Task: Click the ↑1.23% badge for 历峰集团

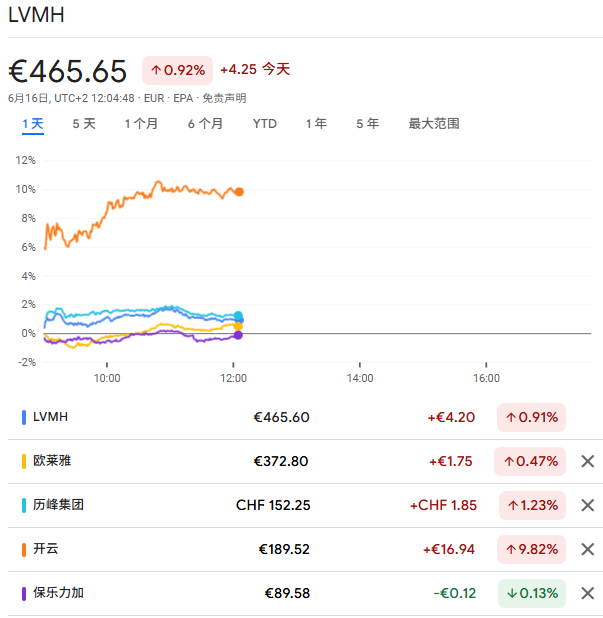Action: (532, 505)
